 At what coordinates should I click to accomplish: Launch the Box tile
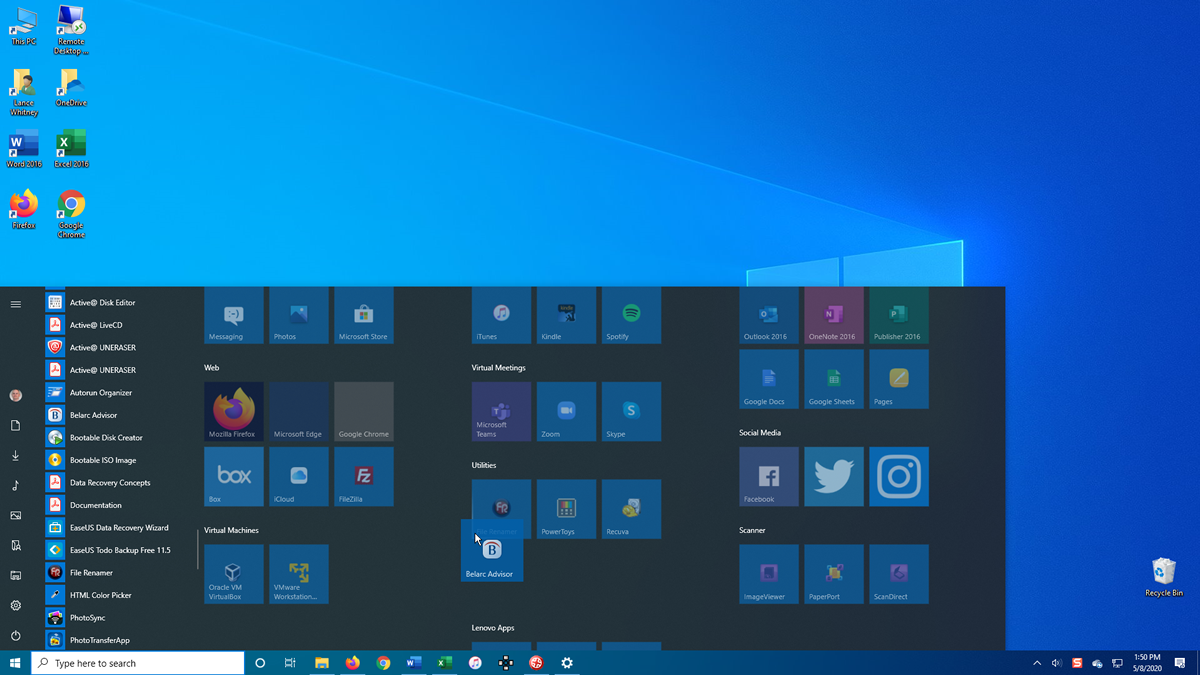coord(234,476)
